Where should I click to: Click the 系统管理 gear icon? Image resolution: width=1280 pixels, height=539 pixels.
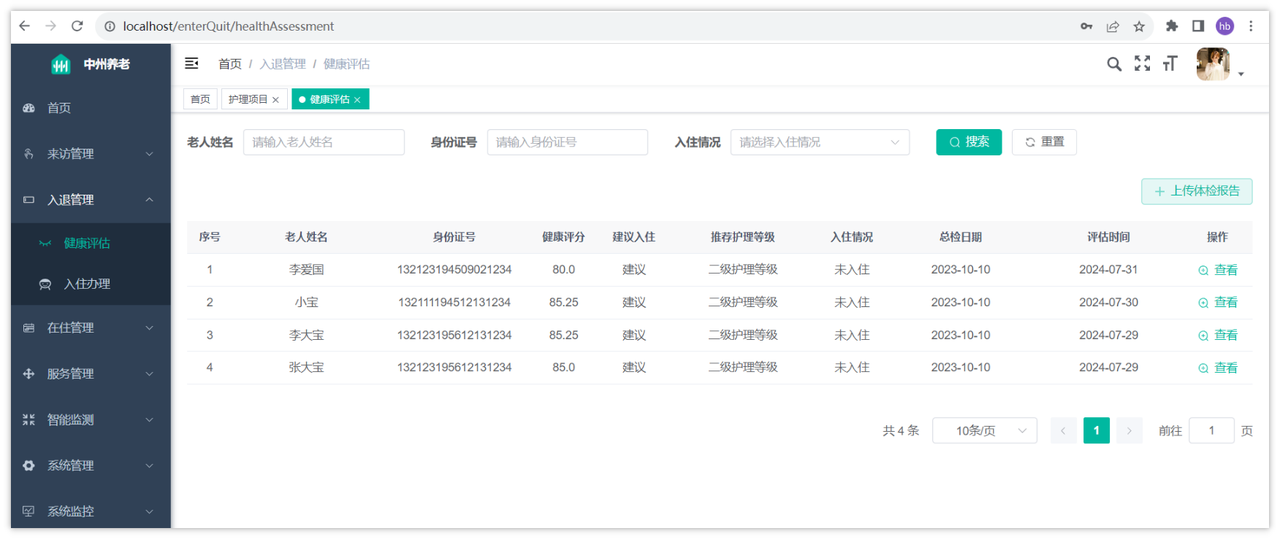click(x=29, y=466)
